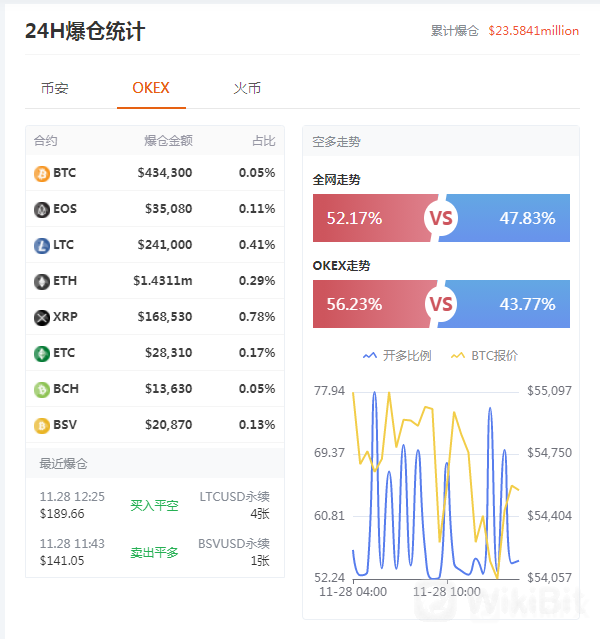Click the BCH coin icon

click(x=42, y=390)
